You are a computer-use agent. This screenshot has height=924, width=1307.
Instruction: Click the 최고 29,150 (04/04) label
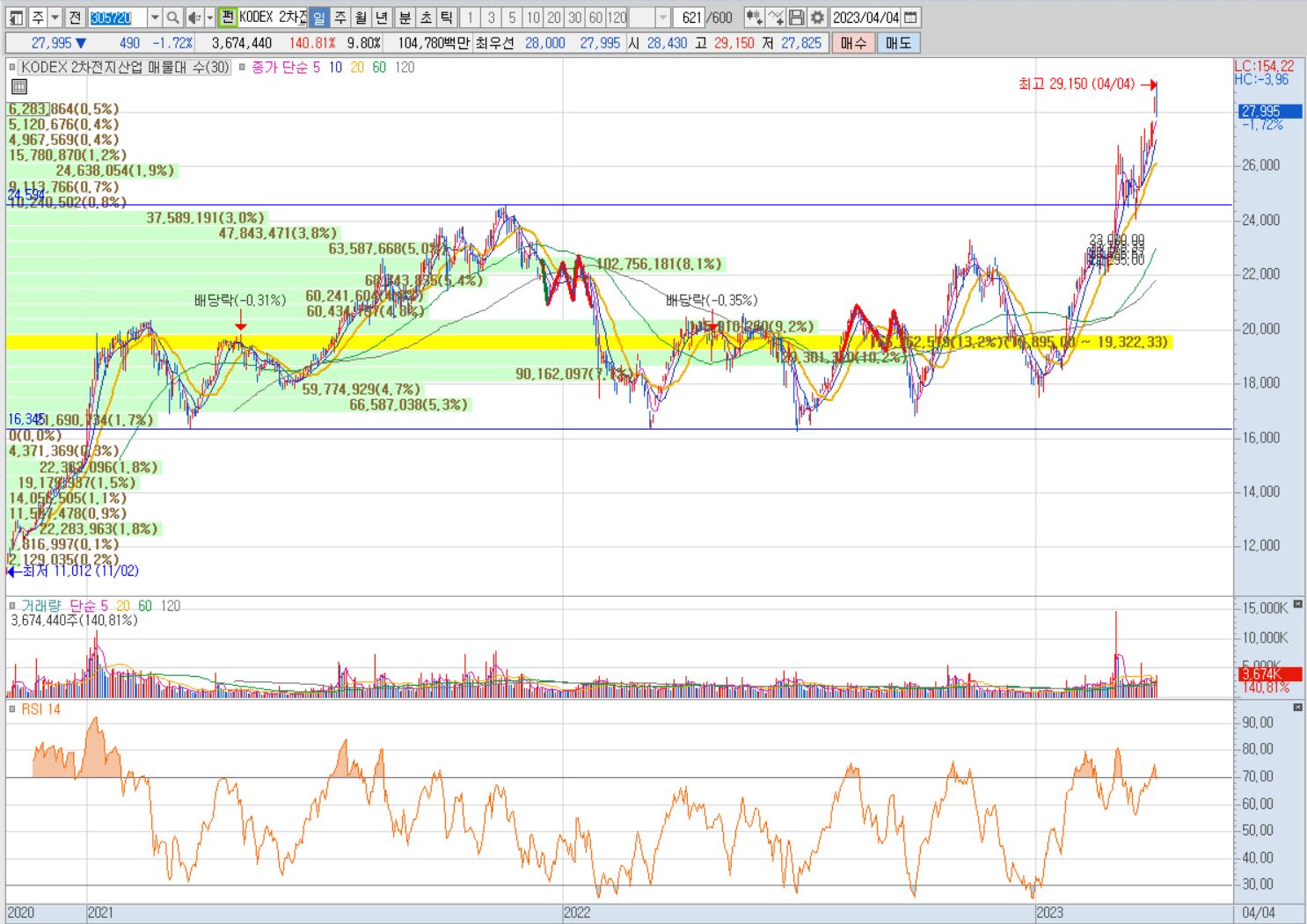[1077, 84]
